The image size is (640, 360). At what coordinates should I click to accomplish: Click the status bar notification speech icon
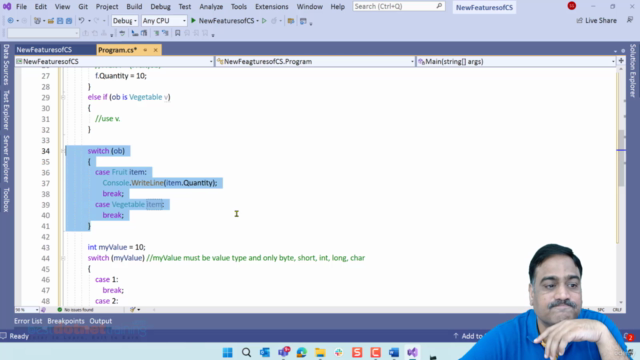[x=4, y=336]
